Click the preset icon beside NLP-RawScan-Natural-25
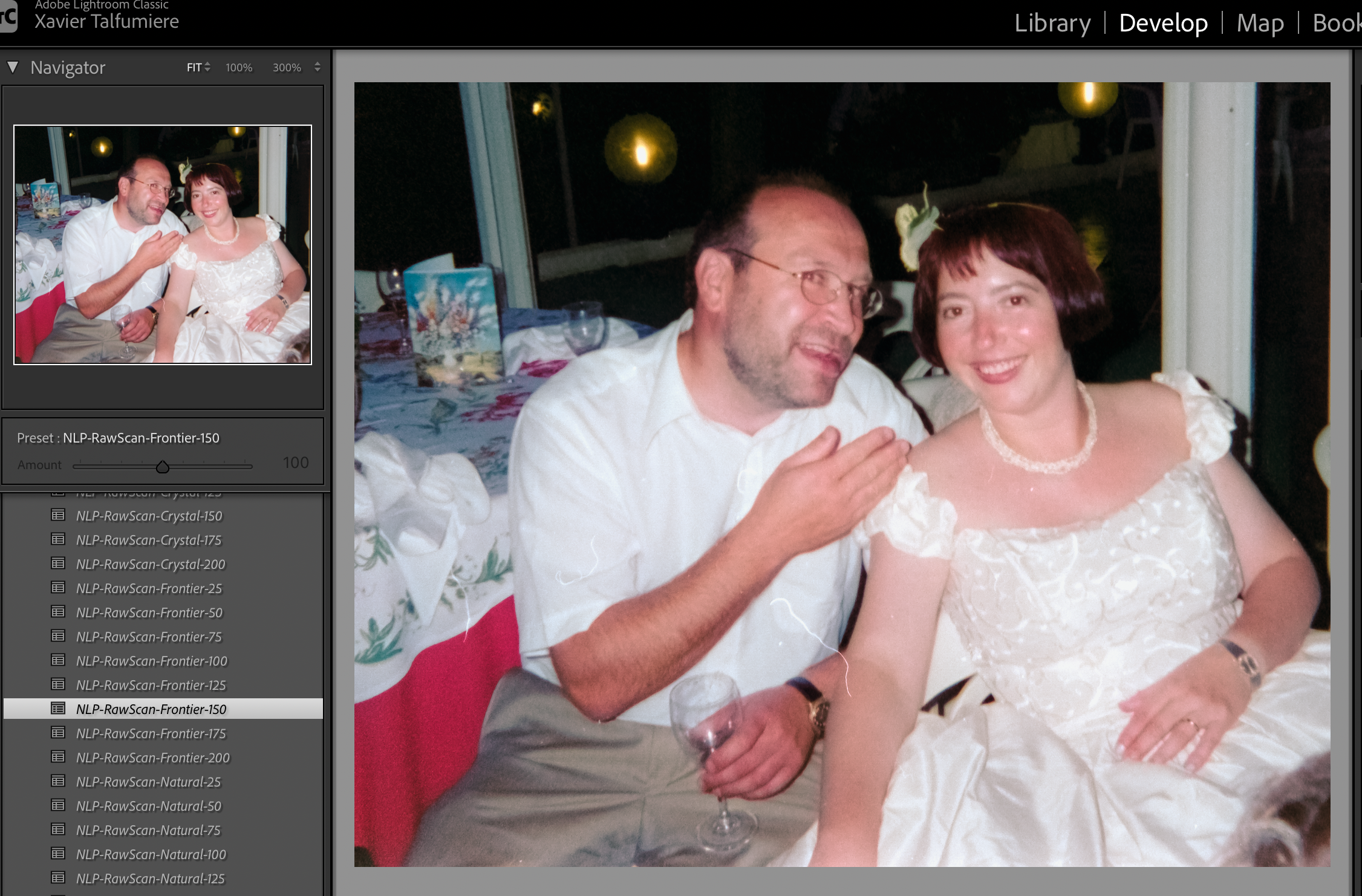This screenshot has height=896, width=1362. coord(58,781)
